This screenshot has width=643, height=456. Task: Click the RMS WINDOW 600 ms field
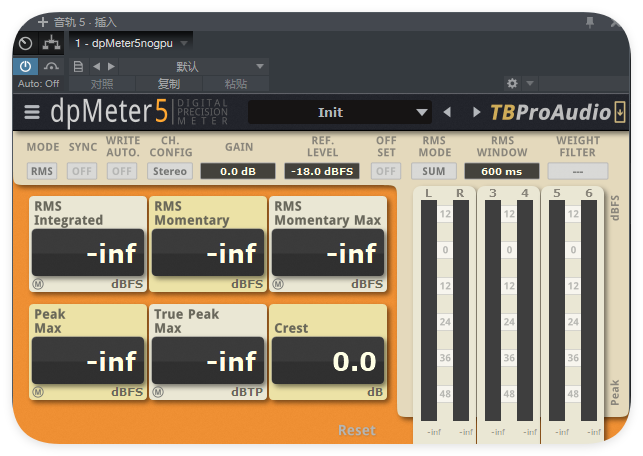(x=502, y=171)
